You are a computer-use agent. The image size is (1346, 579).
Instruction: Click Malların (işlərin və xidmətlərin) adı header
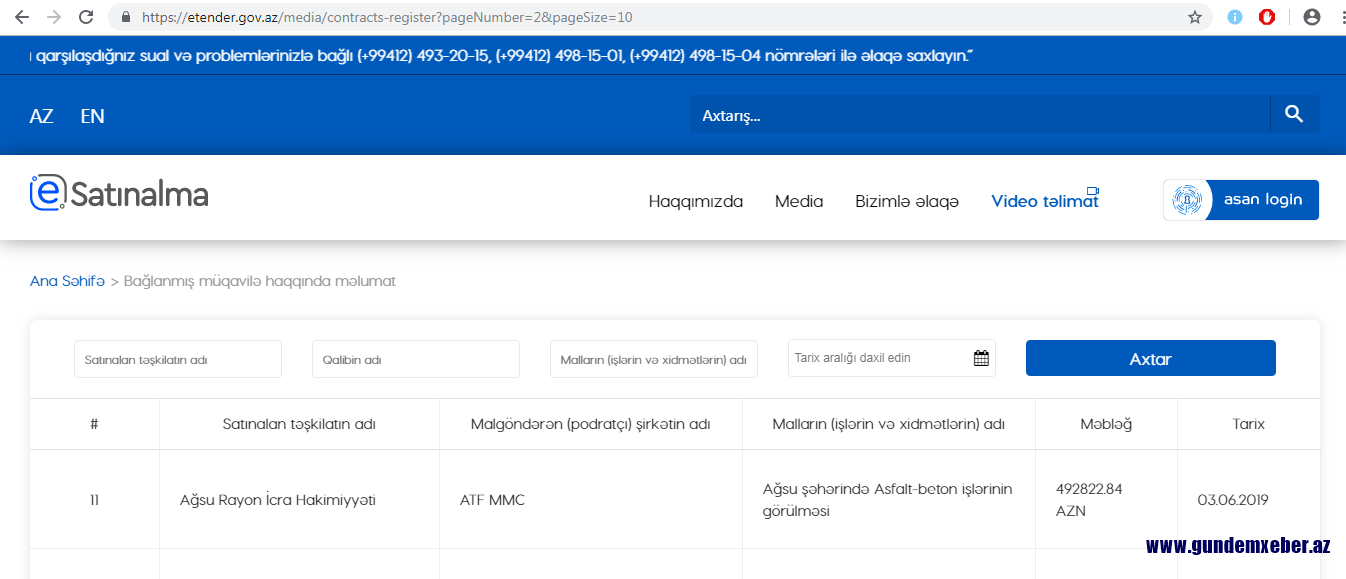889,424
